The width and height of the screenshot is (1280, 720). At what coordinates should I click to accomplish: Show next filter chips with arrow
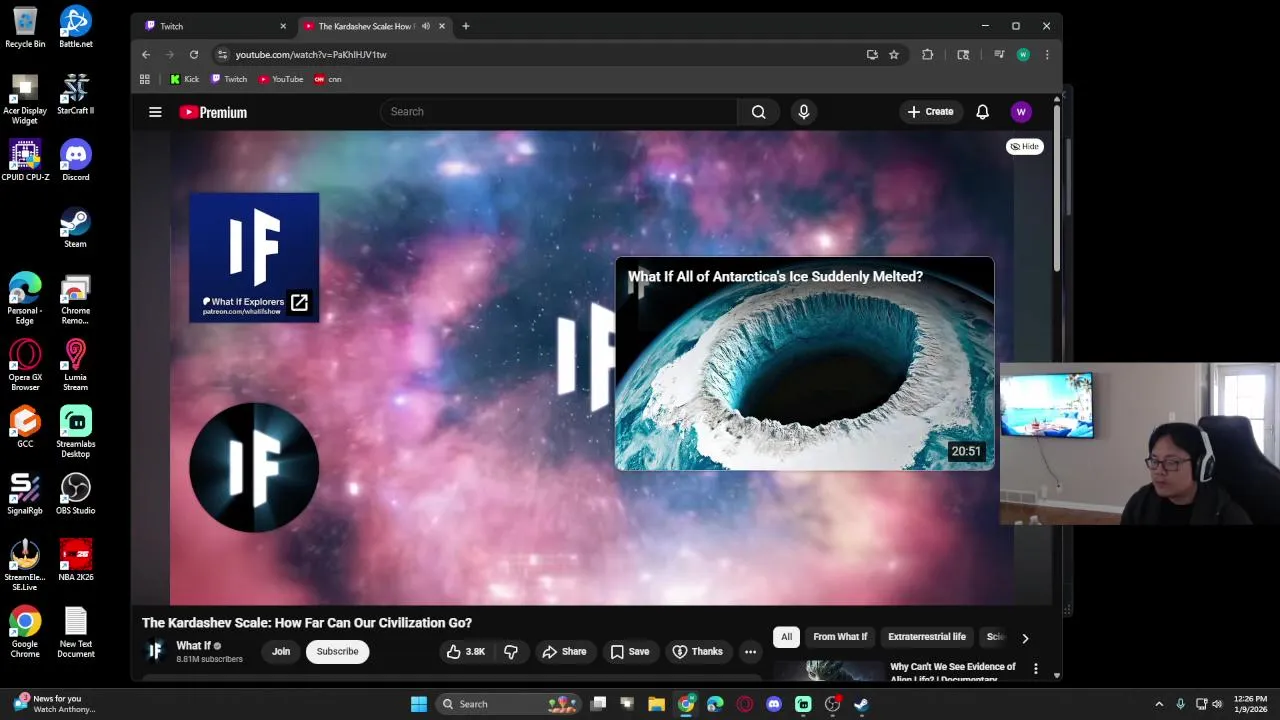(x=1025, y=638)
